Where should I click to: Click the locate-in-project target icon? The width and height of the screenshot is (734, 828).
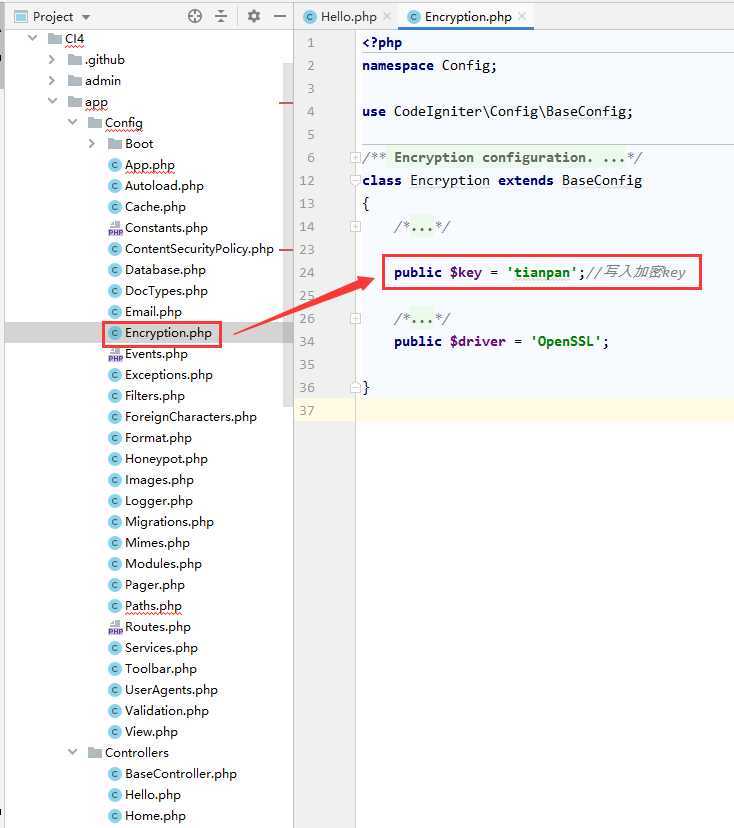pos(195,16)
